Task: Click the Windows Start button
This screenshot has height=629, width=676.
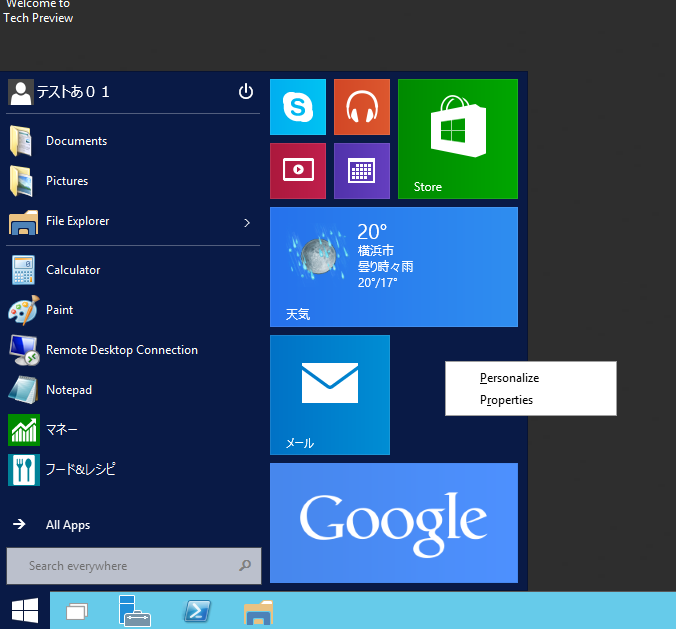Action: 25,610
